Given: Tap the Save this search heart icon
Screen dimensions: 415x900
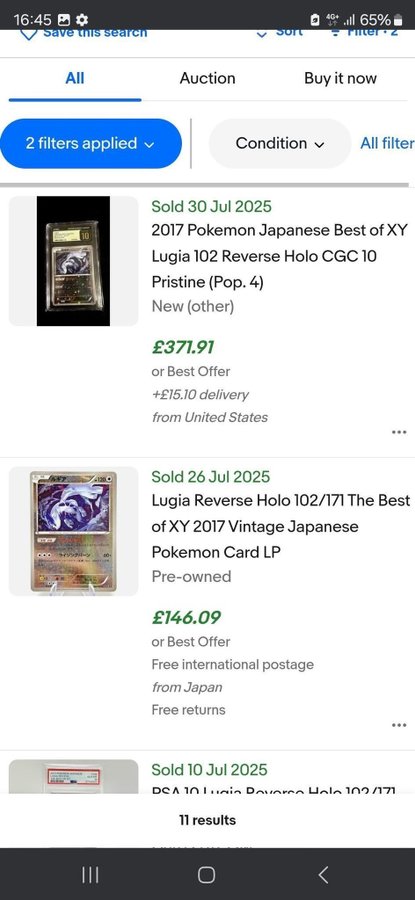Looking at the screenshot, I should 29,34.
